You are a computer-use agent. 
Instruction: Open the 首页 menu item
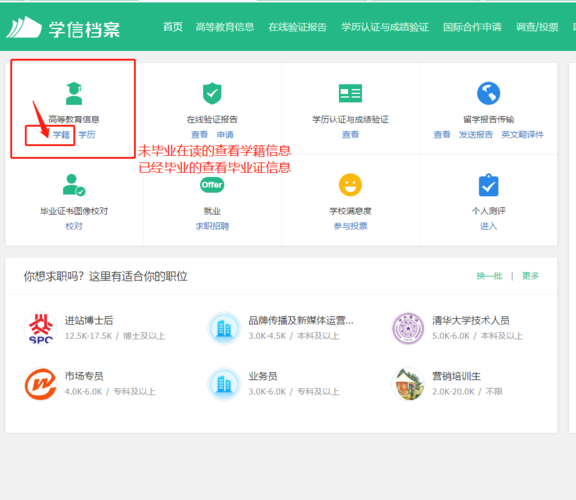[173, 27]
